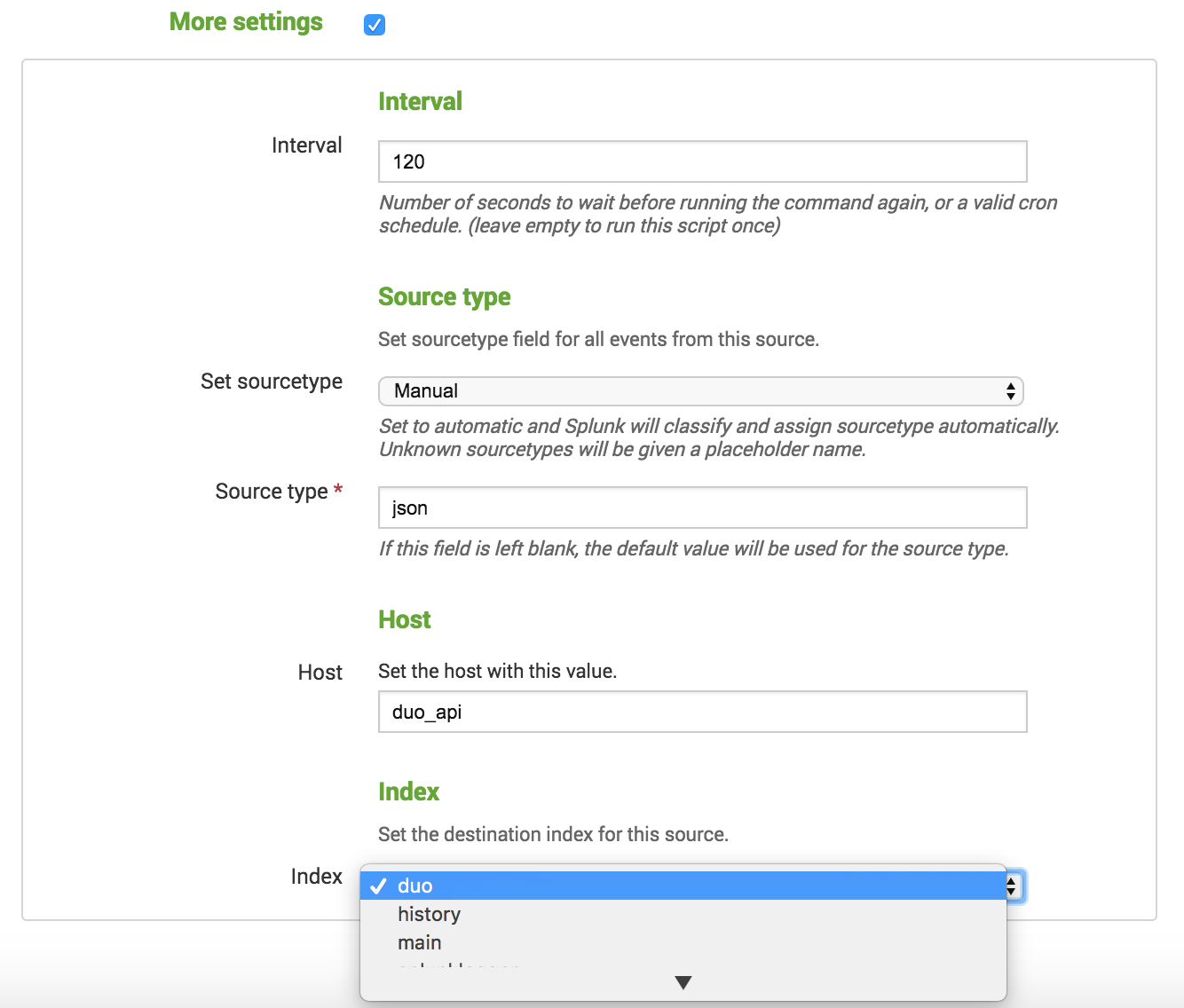Focus the Interval input showing 120
Viewport: 1184px width, 1008px height.
(701, 161)
